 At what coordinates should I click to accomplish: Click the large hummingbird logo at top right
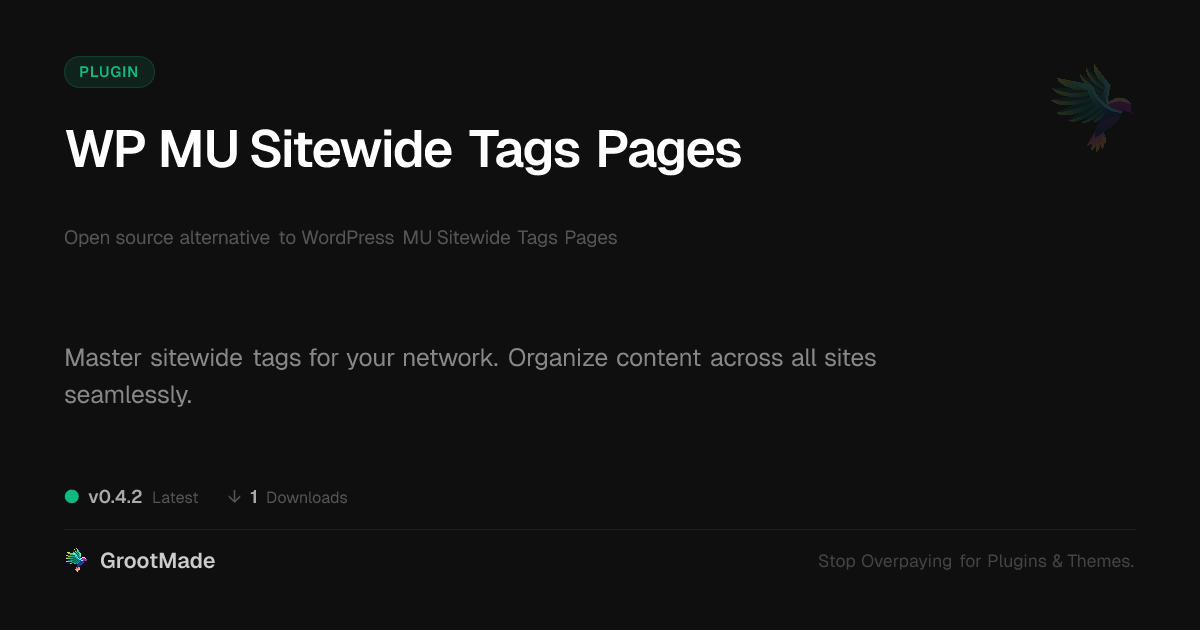(x=1091, y=108)
